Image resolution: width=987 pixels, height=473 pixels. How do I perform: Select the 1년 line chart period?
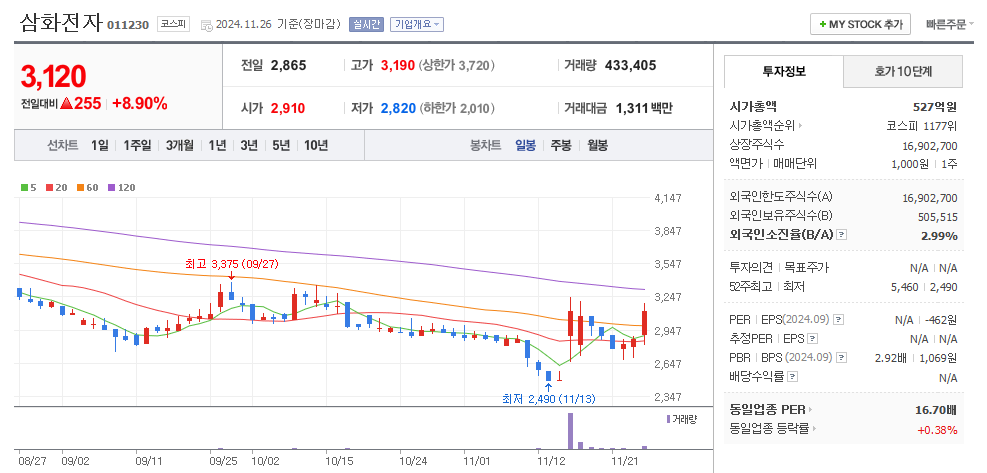[x=217, y=145]
